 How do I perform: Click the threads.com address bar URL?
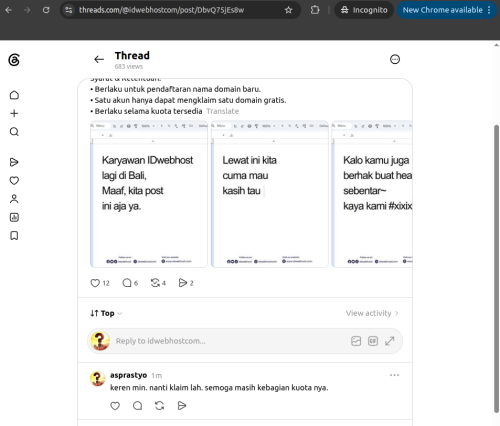(x=161, y=10)
